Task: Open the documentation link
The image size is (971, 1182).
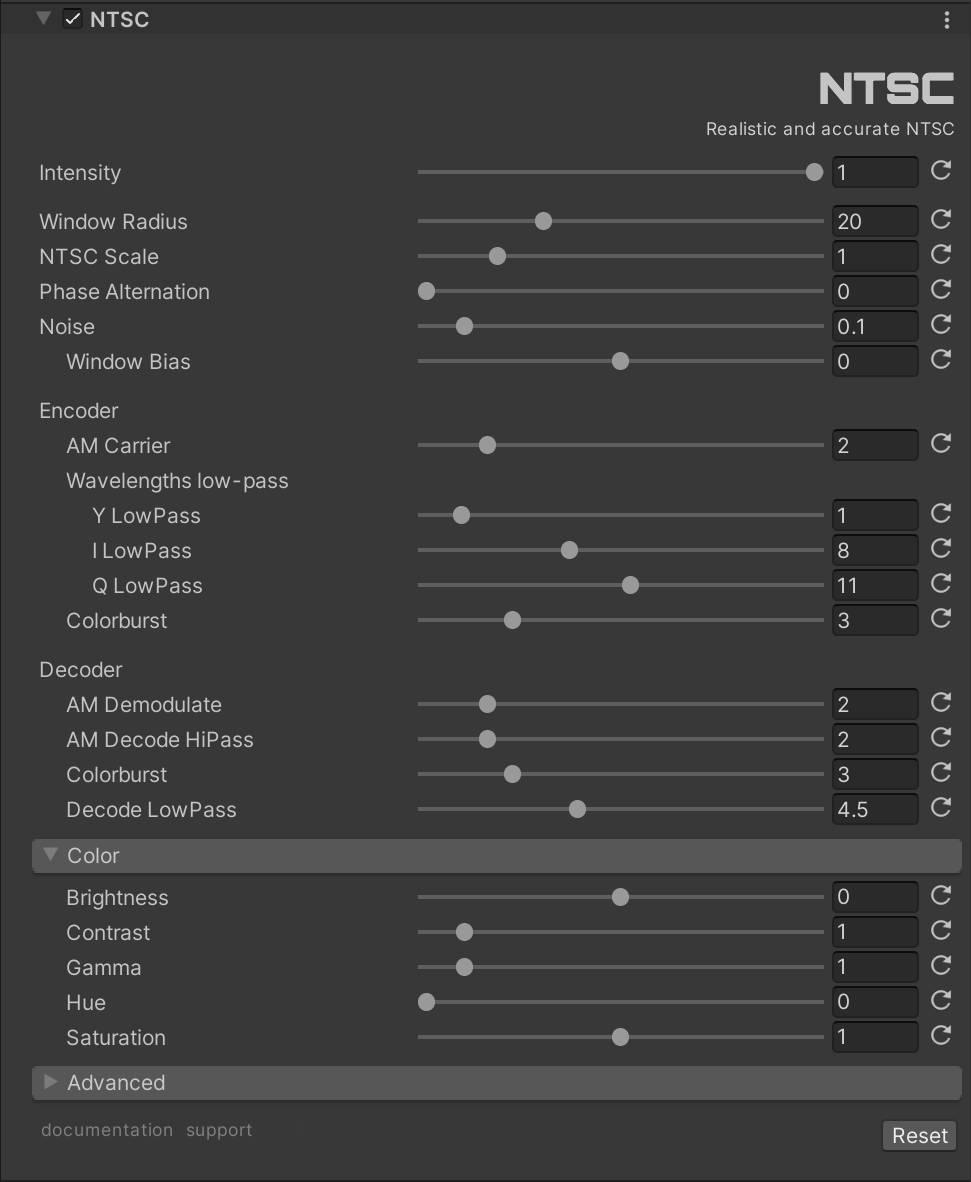Action: pyautogui.click(x=107, y=1130)
